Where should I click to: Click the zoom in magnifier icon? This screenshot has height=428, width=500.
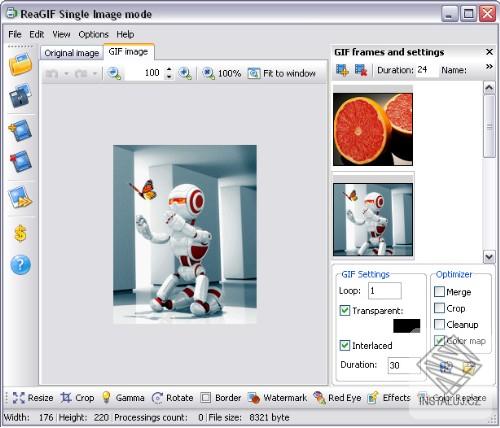tap(185, 73)
